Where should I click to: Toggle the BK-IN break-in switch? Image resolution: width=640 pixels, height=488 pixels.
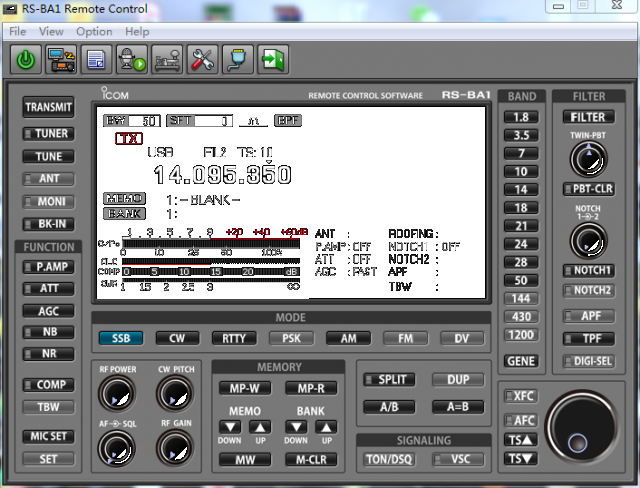(x=49, y=224)
